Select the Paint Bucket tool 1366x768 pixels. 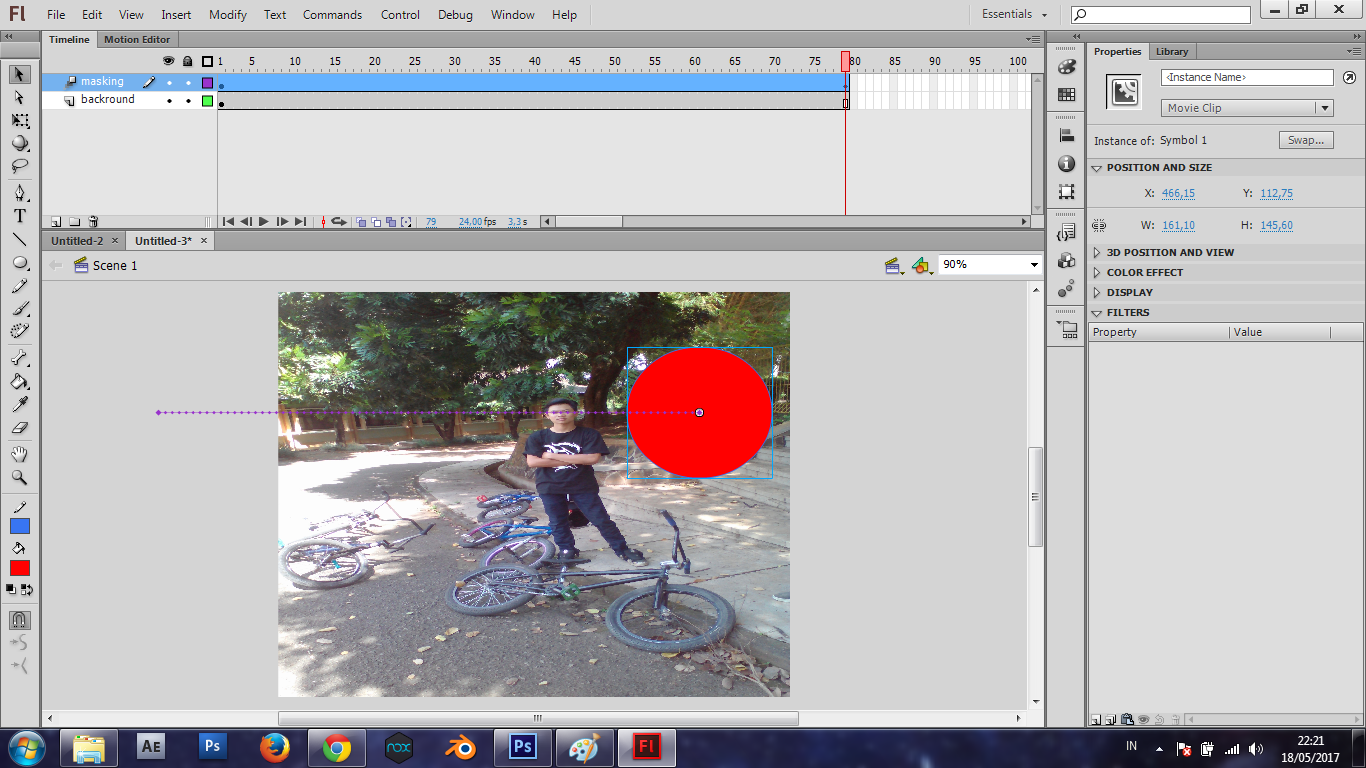tap(20, 381)
